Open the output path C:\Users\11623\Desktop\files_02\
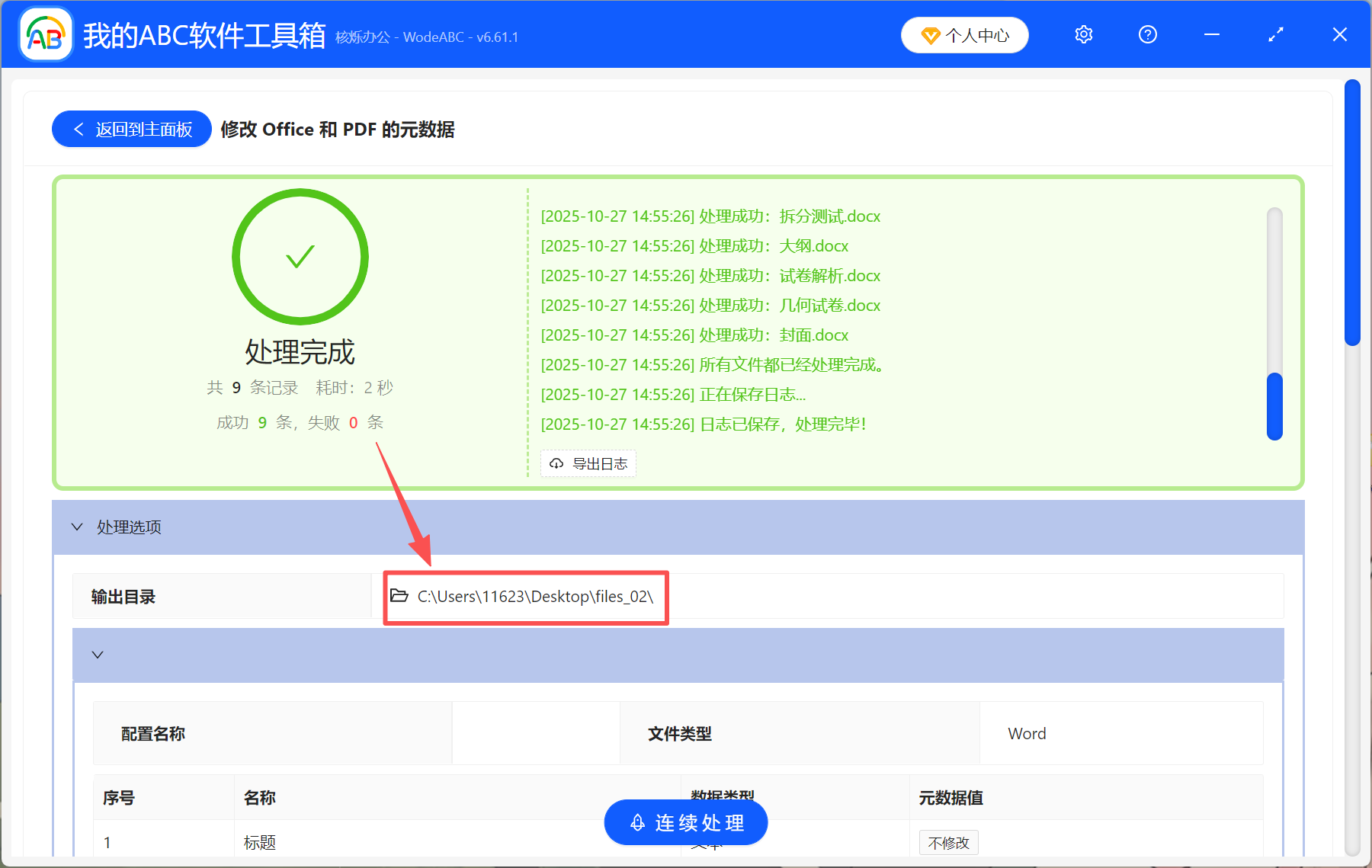 tap(535, 597)
